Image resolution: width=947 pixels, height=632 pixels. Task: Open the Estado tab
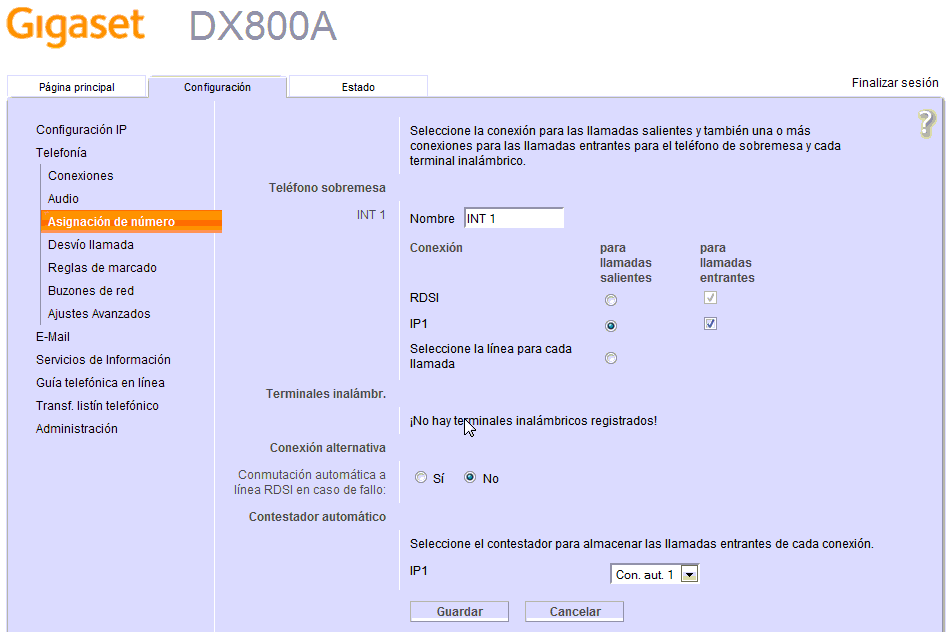(358, 87)
